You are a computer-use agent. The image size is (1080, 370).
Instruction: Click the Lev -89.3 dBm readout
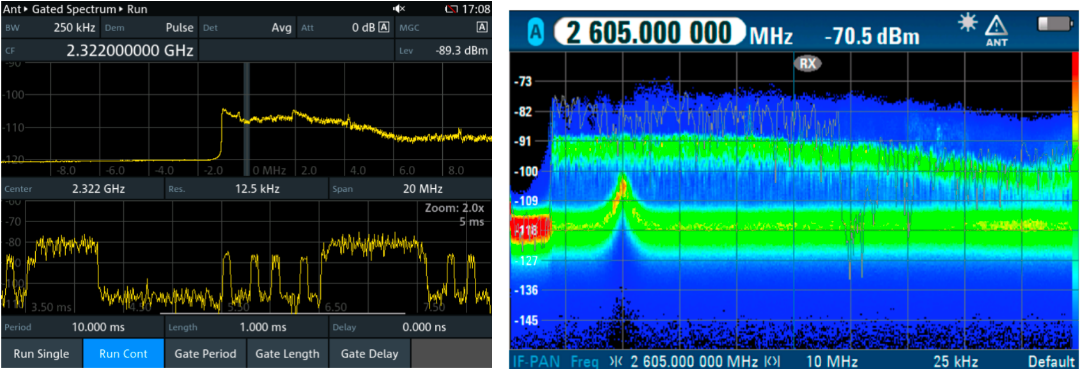444,50
